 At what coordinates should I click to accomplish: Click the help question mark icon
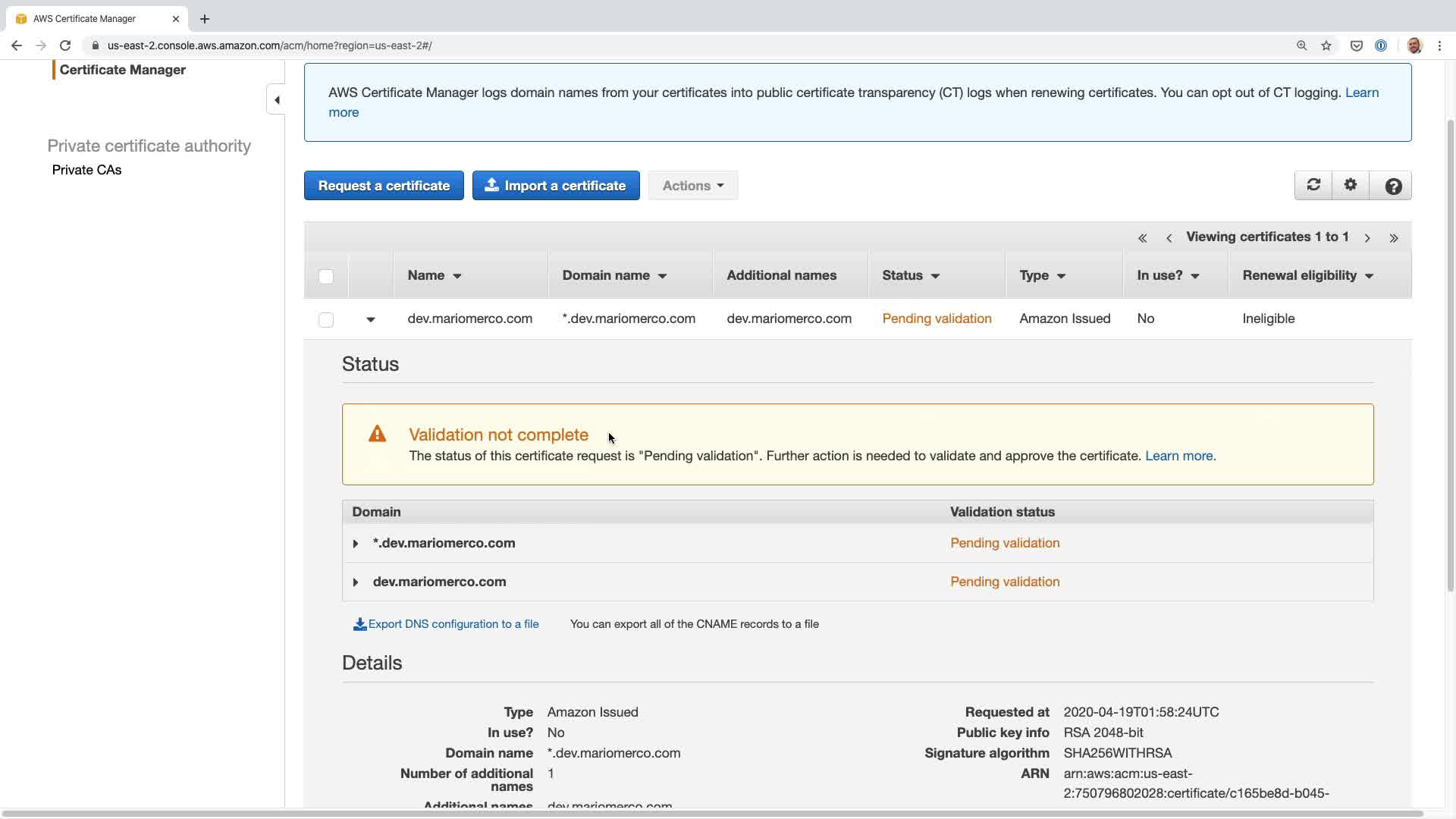click(1393, 186)
